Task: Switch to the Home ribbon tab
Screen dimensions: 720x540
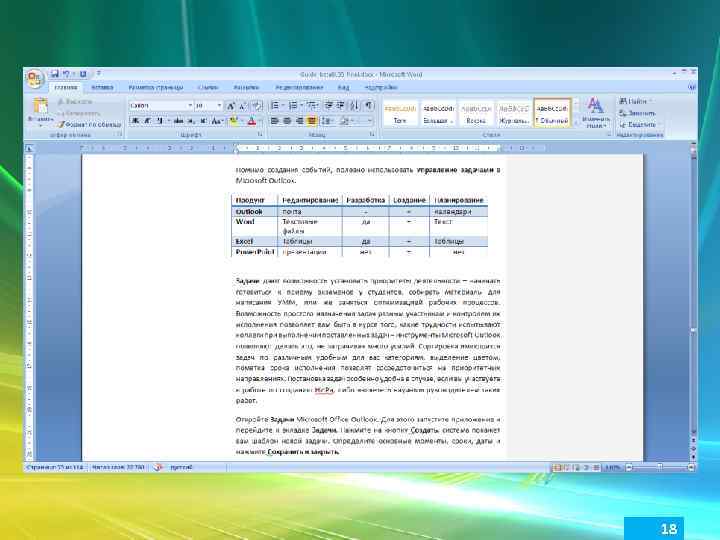Action: [x=66, y=87]
